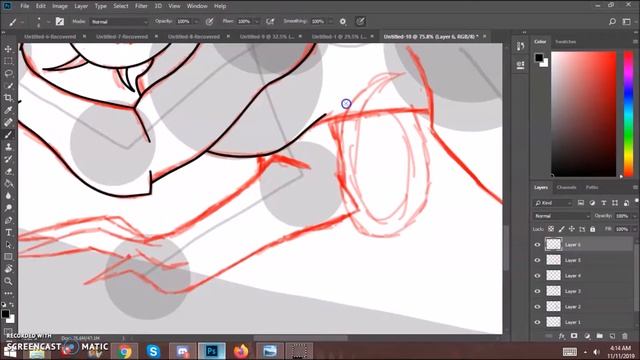Hide Layer 2 visibility eye
640x360 pixels.
tap(537, 307)
